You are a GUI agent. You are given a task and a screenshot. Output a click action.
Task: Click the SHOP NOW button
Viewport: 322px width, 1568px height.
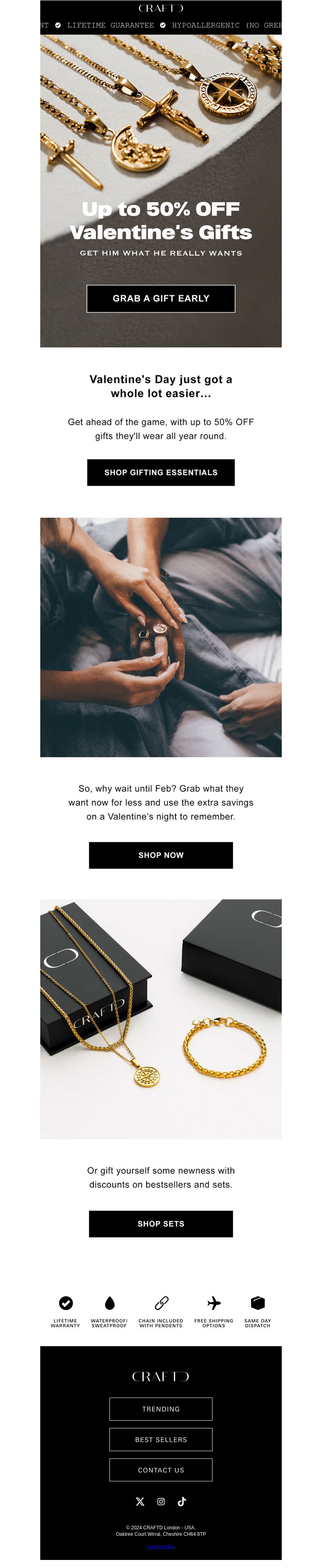(x=161, y=855)
